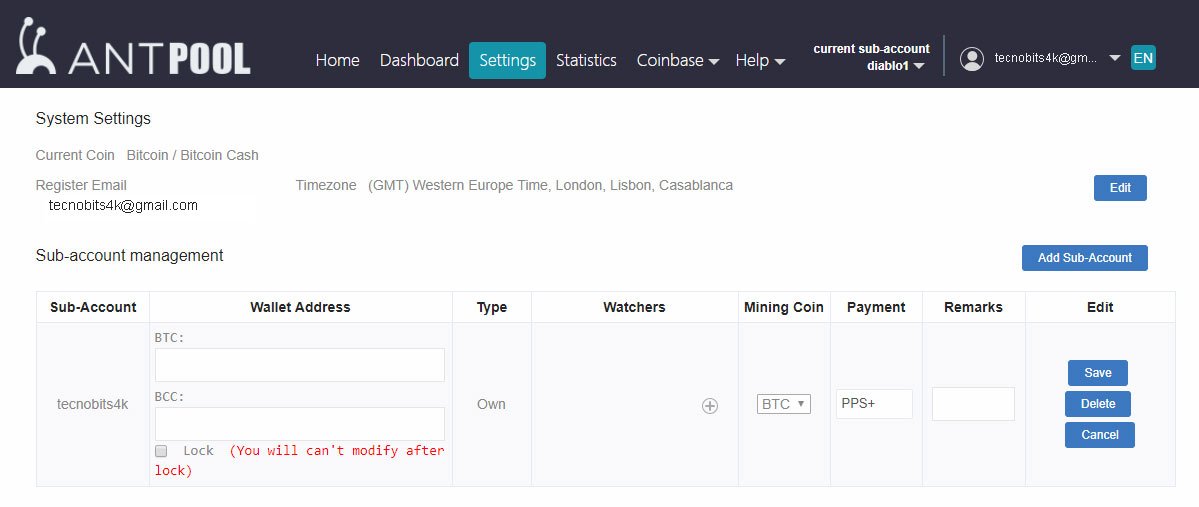Open the Statistics page
The width and height of the screenshot is (1199, 507).
pyautogui.click(x=586, y=60)
